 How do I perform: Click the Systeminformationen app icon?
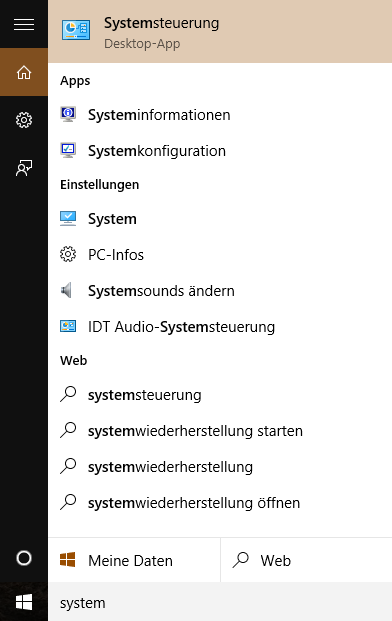coord(68,114)
